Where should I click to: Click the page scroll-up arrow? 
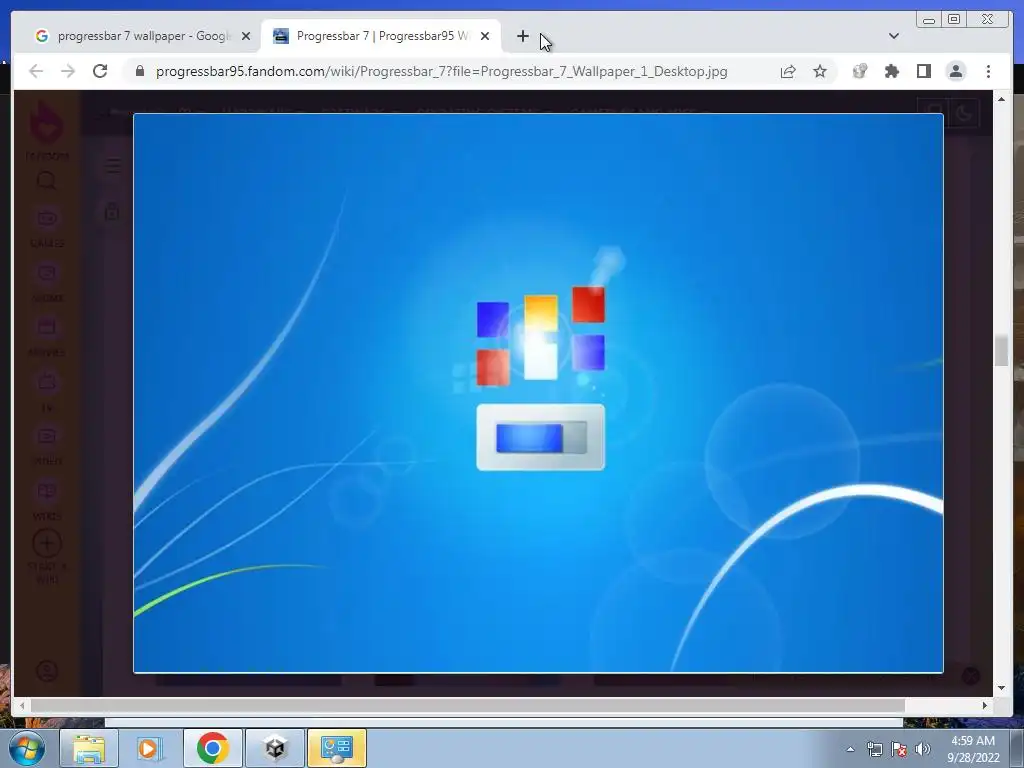[1001, 99]
